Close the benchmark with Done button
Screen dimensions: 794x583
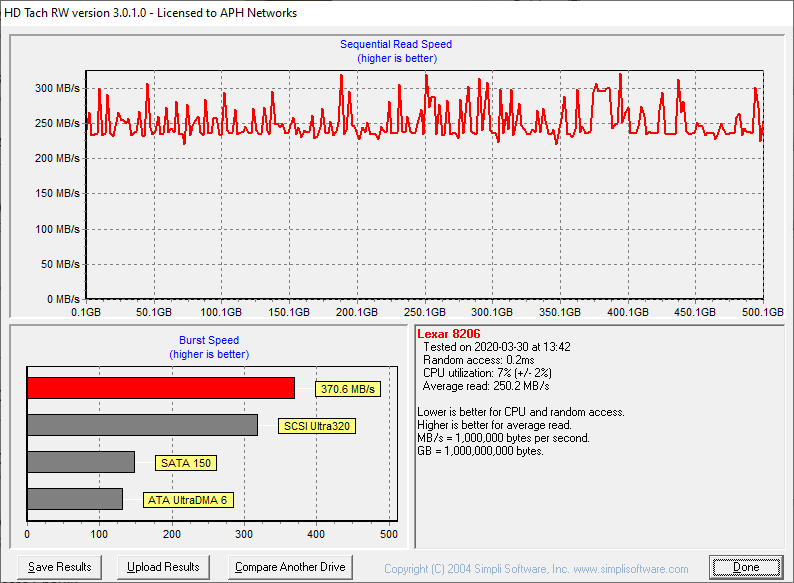(746, 567)
